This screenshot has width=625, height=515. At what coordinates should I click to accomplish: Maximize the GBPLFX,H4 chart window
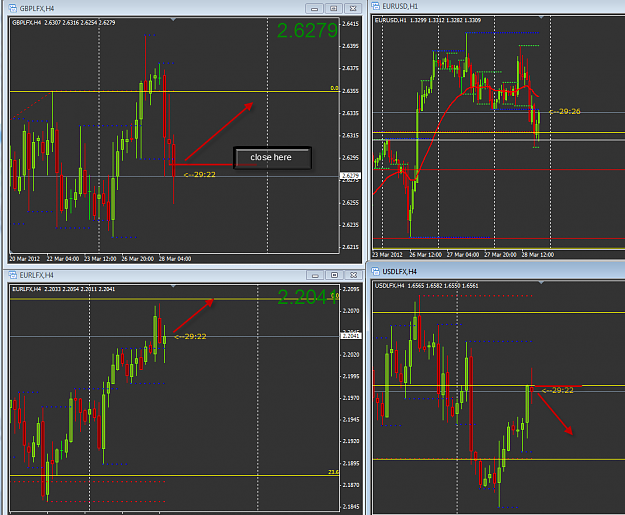(334, 8)
